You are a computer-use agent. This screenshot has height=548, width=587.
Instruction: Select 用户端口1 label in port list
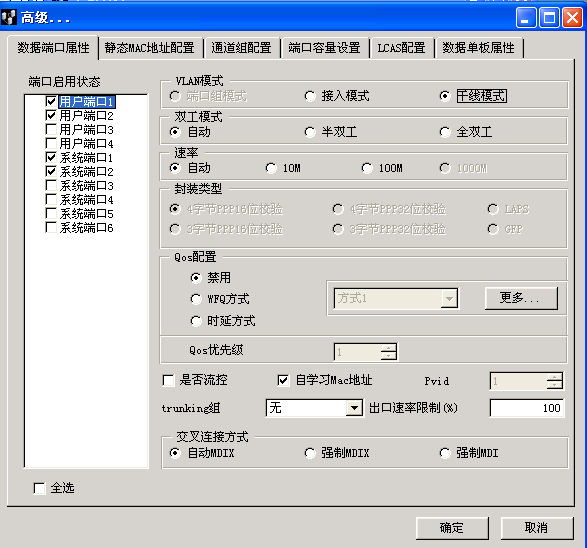click(x=87, y=101)
